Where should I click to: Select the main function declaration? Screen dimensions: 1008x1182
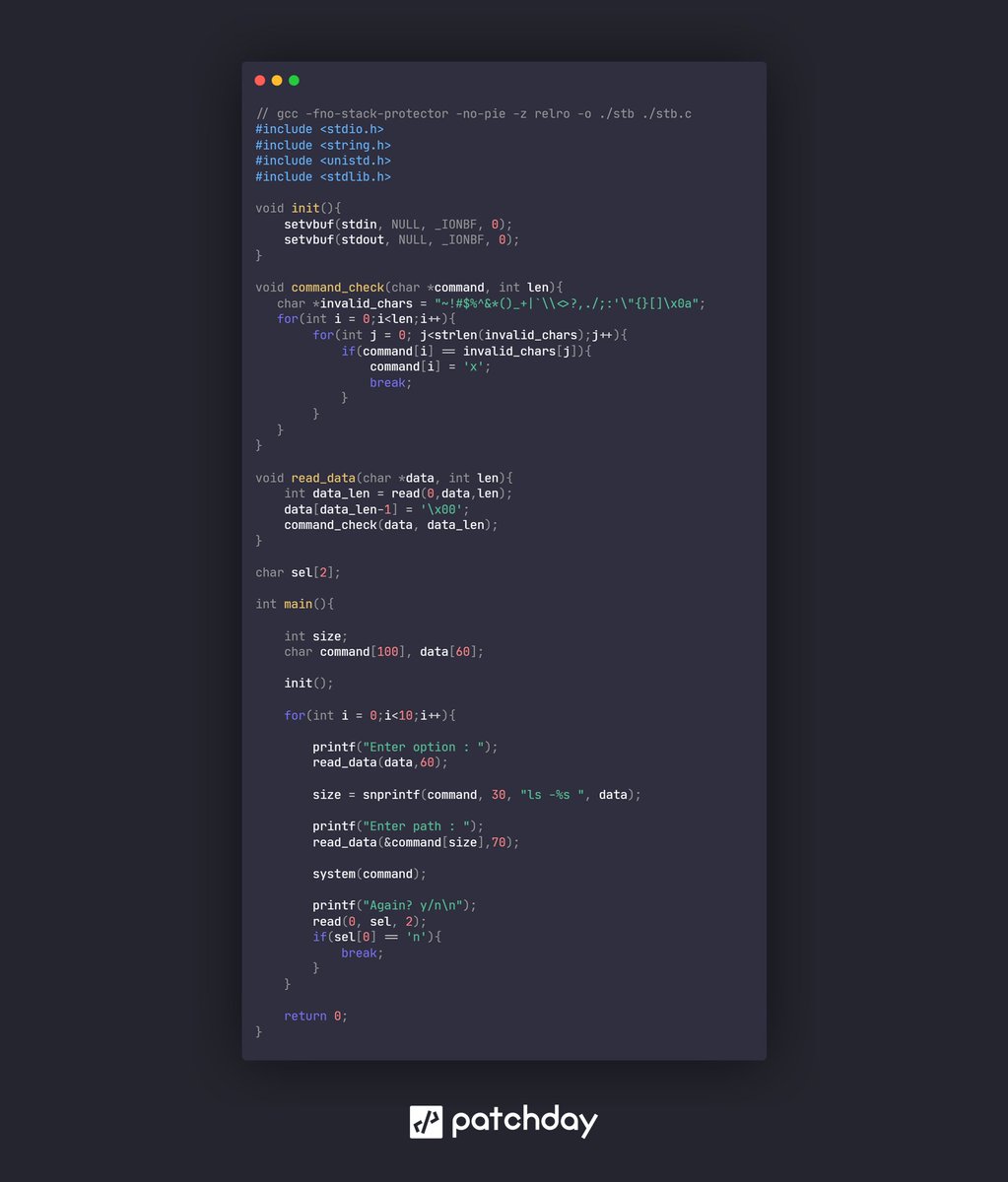click(296, 604)
